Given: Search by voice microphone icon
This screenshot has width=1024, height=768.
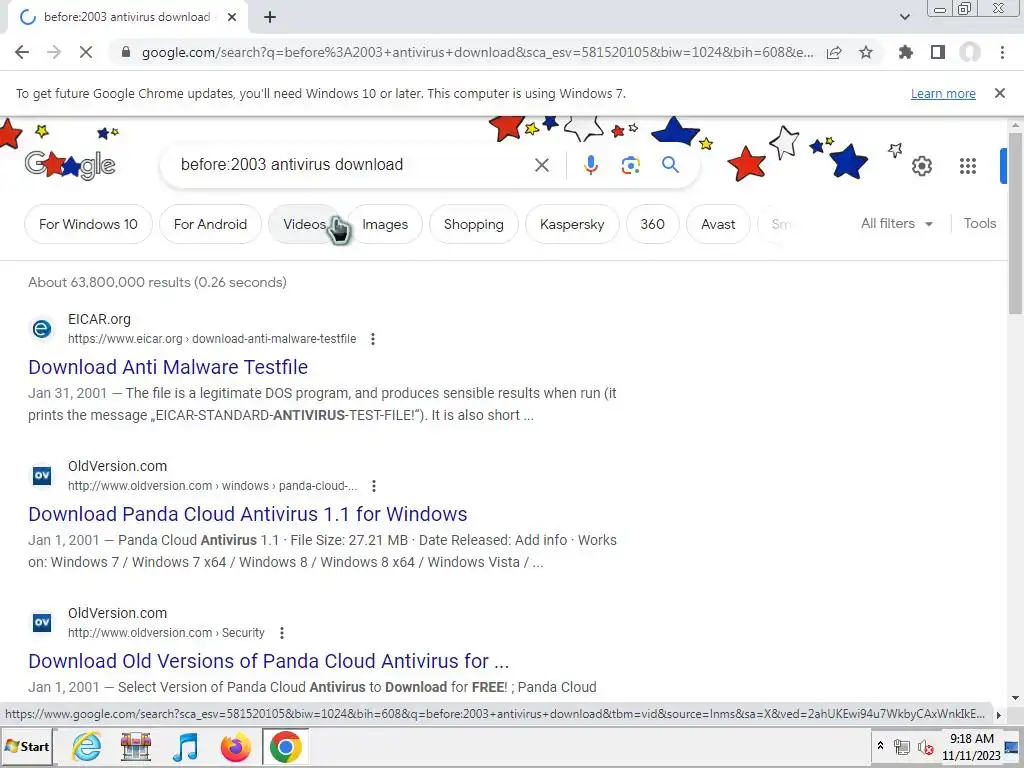Looking at the screenshot, I should tap(591, 165).
